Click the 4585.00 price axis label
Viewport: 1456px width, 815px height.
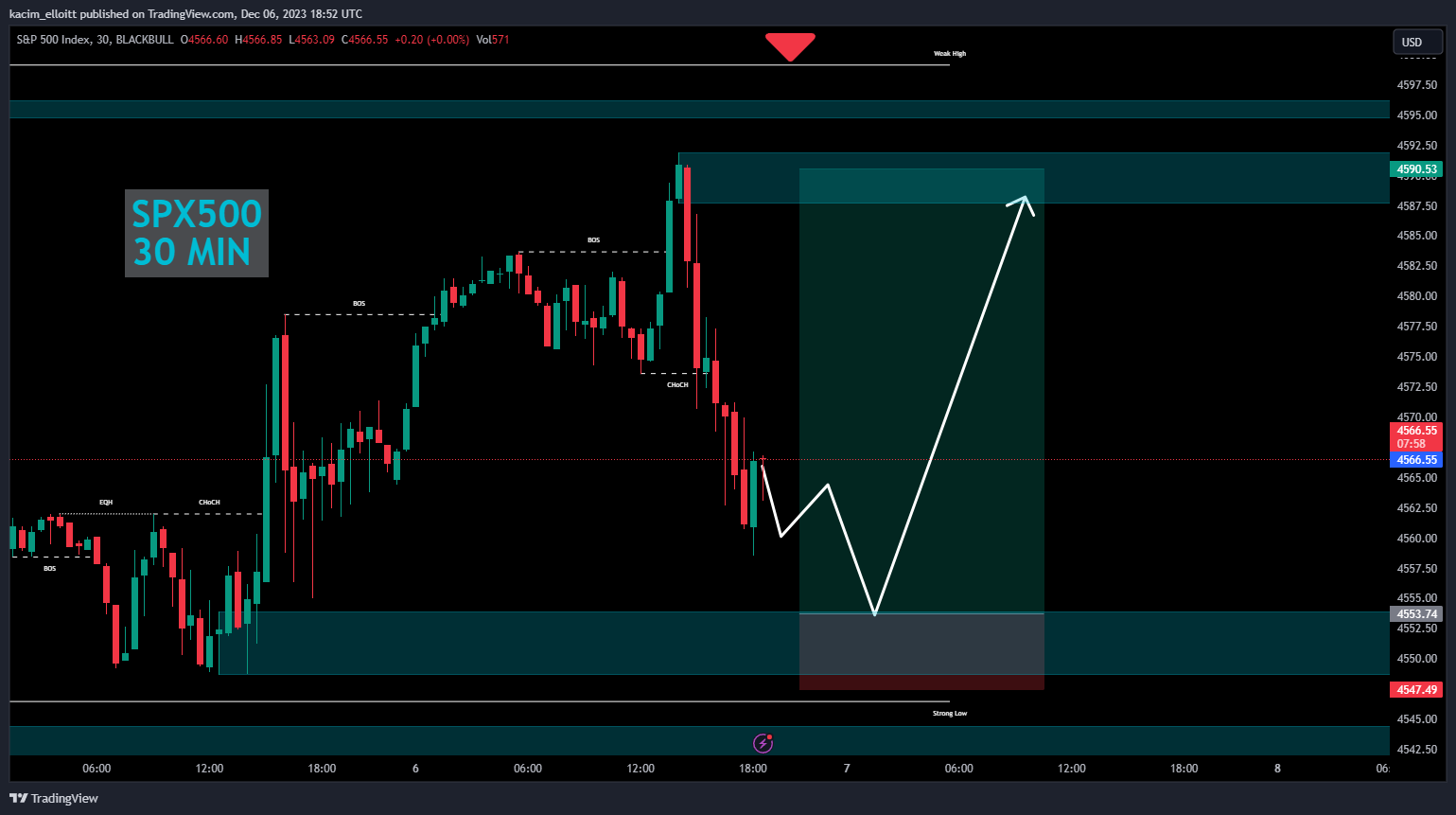coord(1417,236)
